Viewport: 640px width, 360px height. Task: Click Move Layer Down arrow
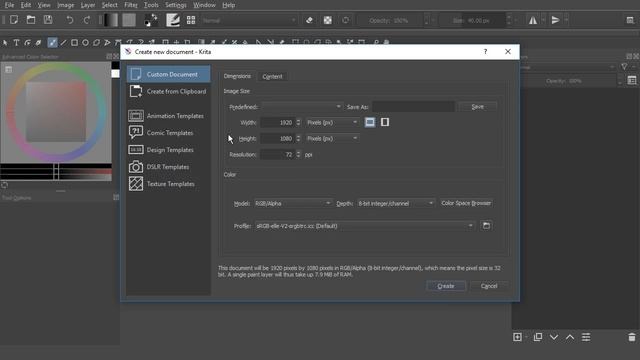point(554,337)
